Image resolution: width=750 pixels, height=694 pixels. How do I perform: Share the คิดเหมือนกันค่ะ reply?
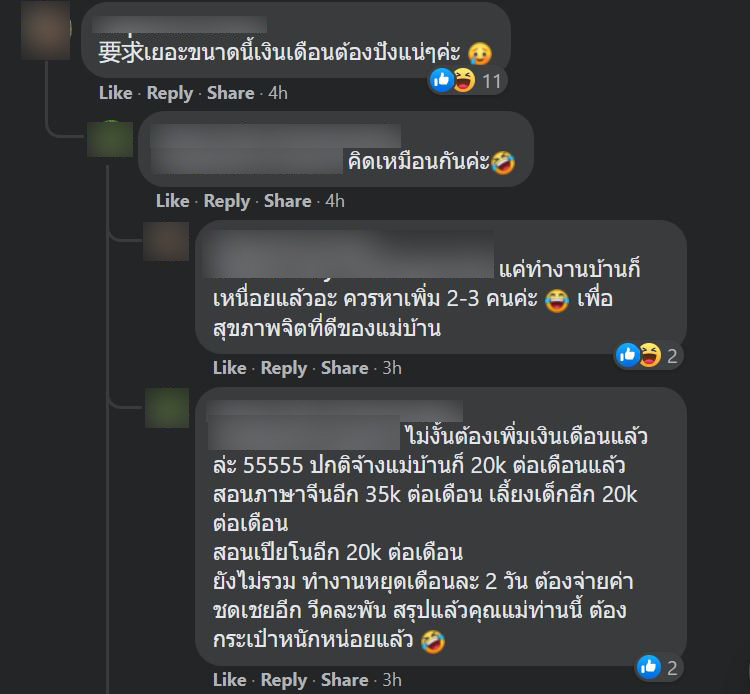(287, 201)
